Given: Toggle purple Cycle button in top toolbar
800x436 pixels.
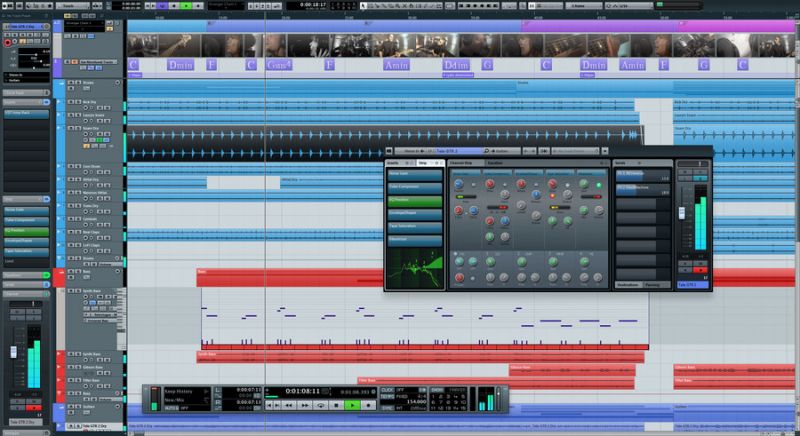Looking at the screenshot, I should pos(163,6).
